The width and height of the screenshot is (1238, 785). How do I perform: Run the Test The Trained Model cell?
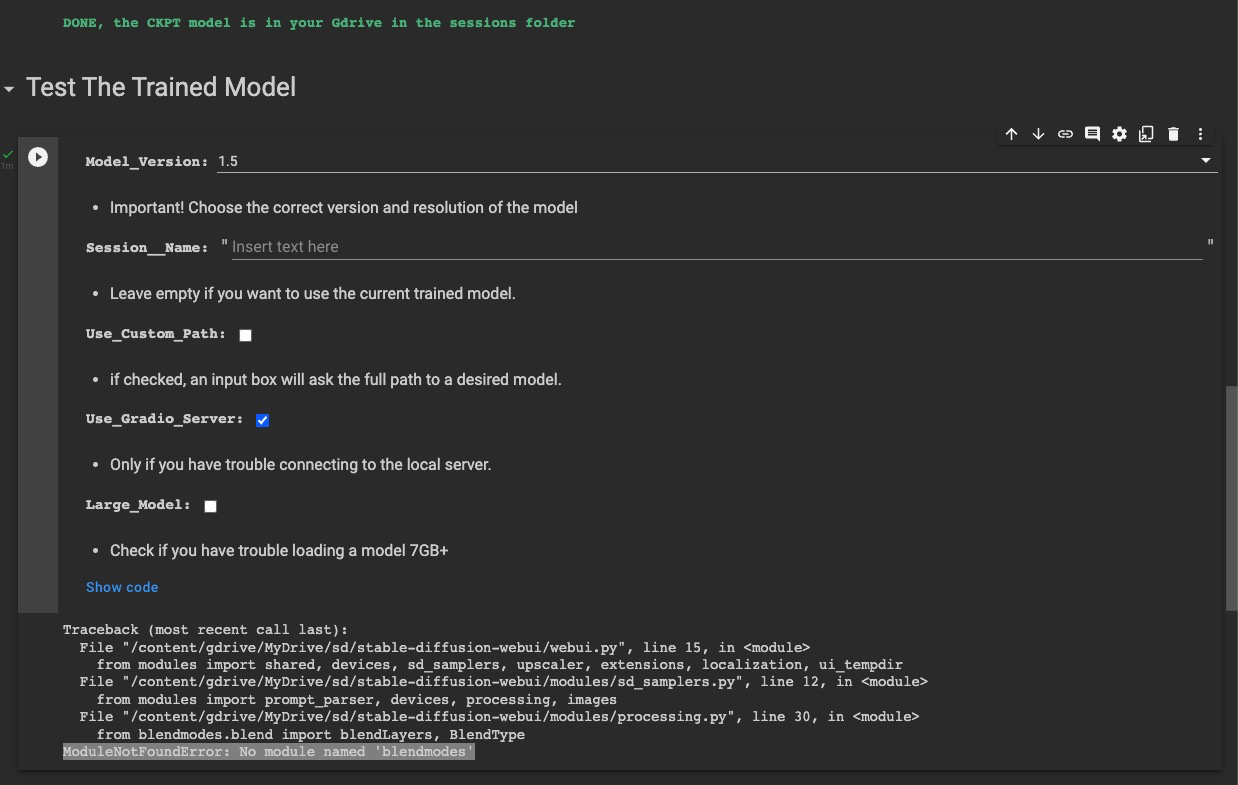(38, 157)
